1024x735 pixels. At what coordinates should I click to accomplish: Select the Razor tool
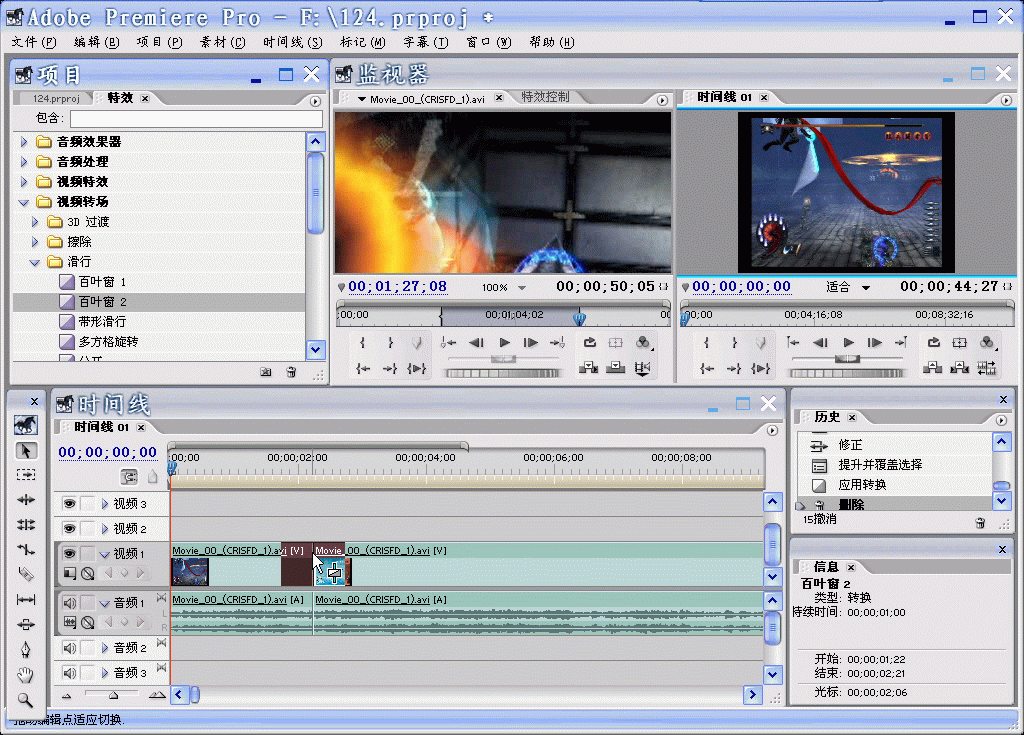tap(25, 574)
